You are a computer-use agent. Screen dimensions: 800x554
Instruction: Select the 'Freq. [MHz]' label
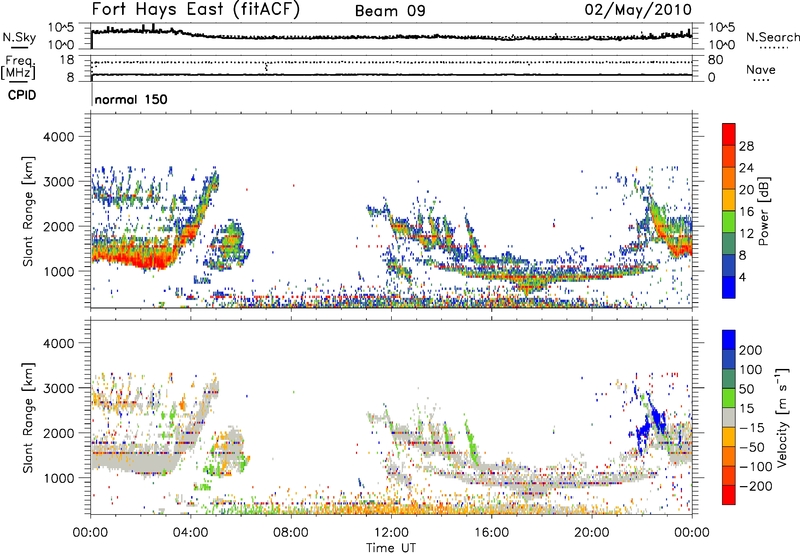(18, 67)
